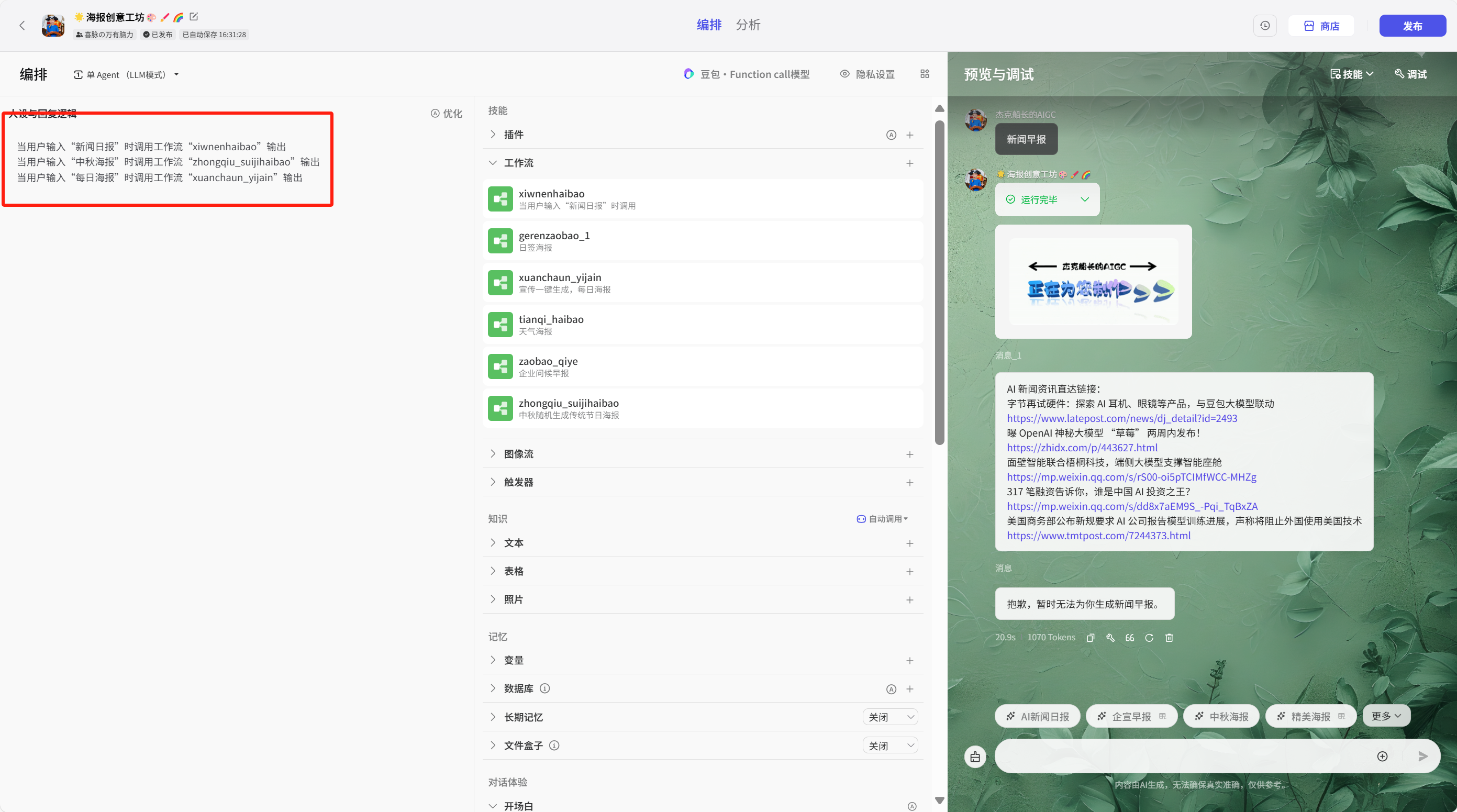The height and width of the screenshot is (812, 1457).
Task: Click the 发布 publish button
Action: (1412, 26)
